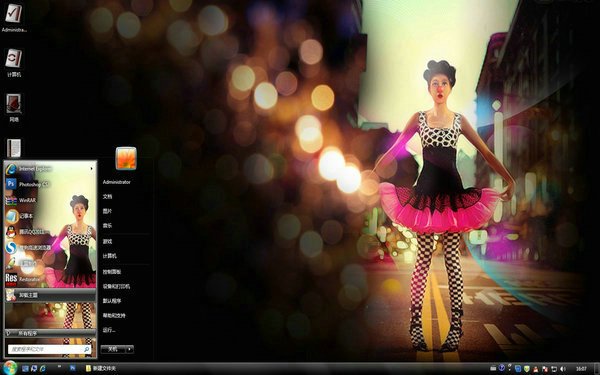The width and height of the screenshot is (600, 375).
Task: Expand All Programs list
Action: [50, 333]
